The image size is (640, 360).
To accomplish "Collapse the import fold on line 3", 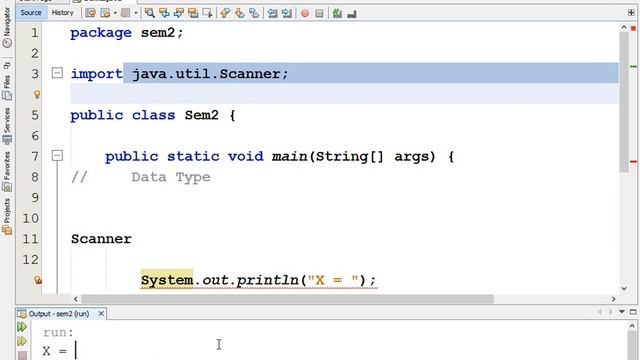I will (x=57, y=73).
